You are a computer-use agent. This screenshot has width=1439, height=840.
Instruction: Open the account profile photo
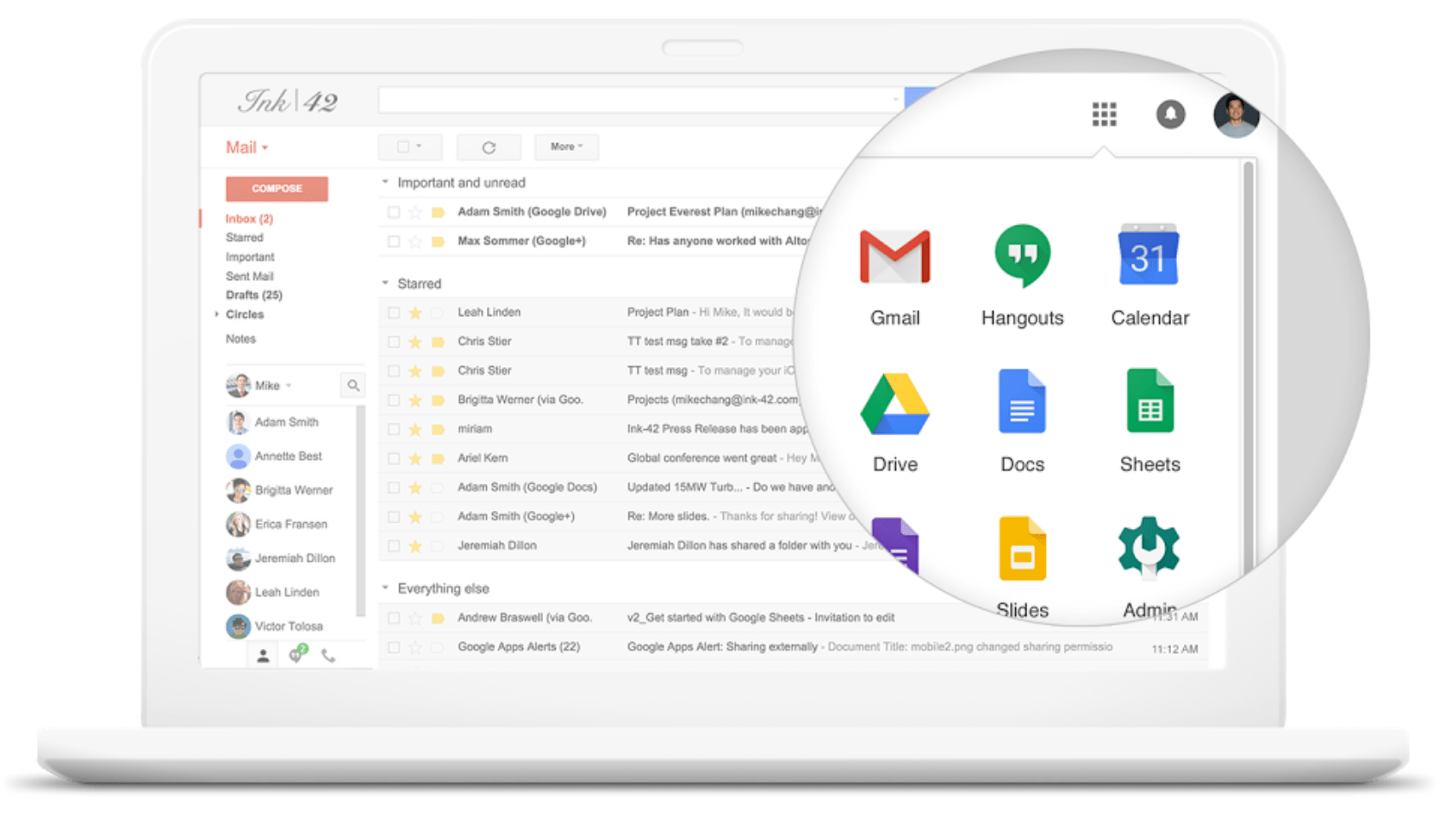point(1236,115)
